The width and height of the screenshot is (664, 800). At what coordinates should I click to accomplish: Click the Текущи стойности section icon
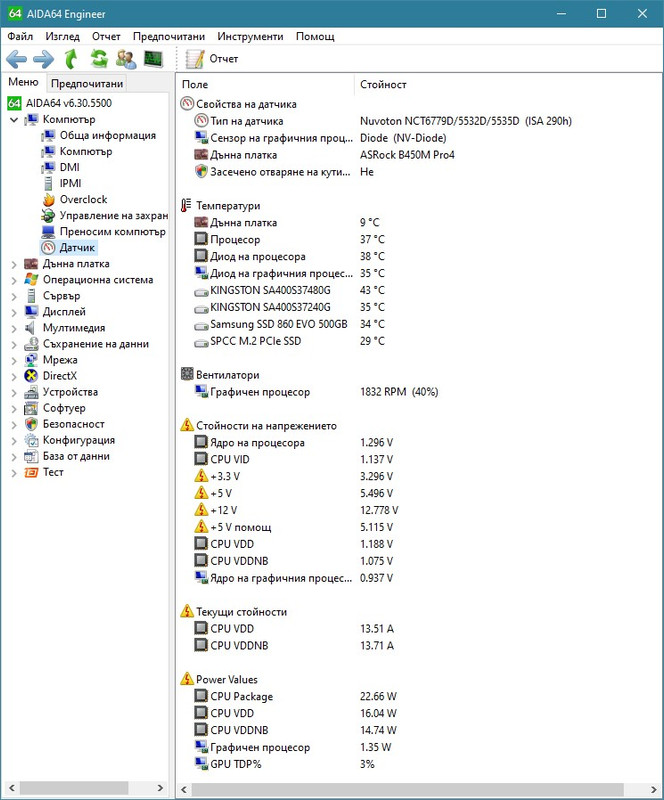[x=187, y=611]
